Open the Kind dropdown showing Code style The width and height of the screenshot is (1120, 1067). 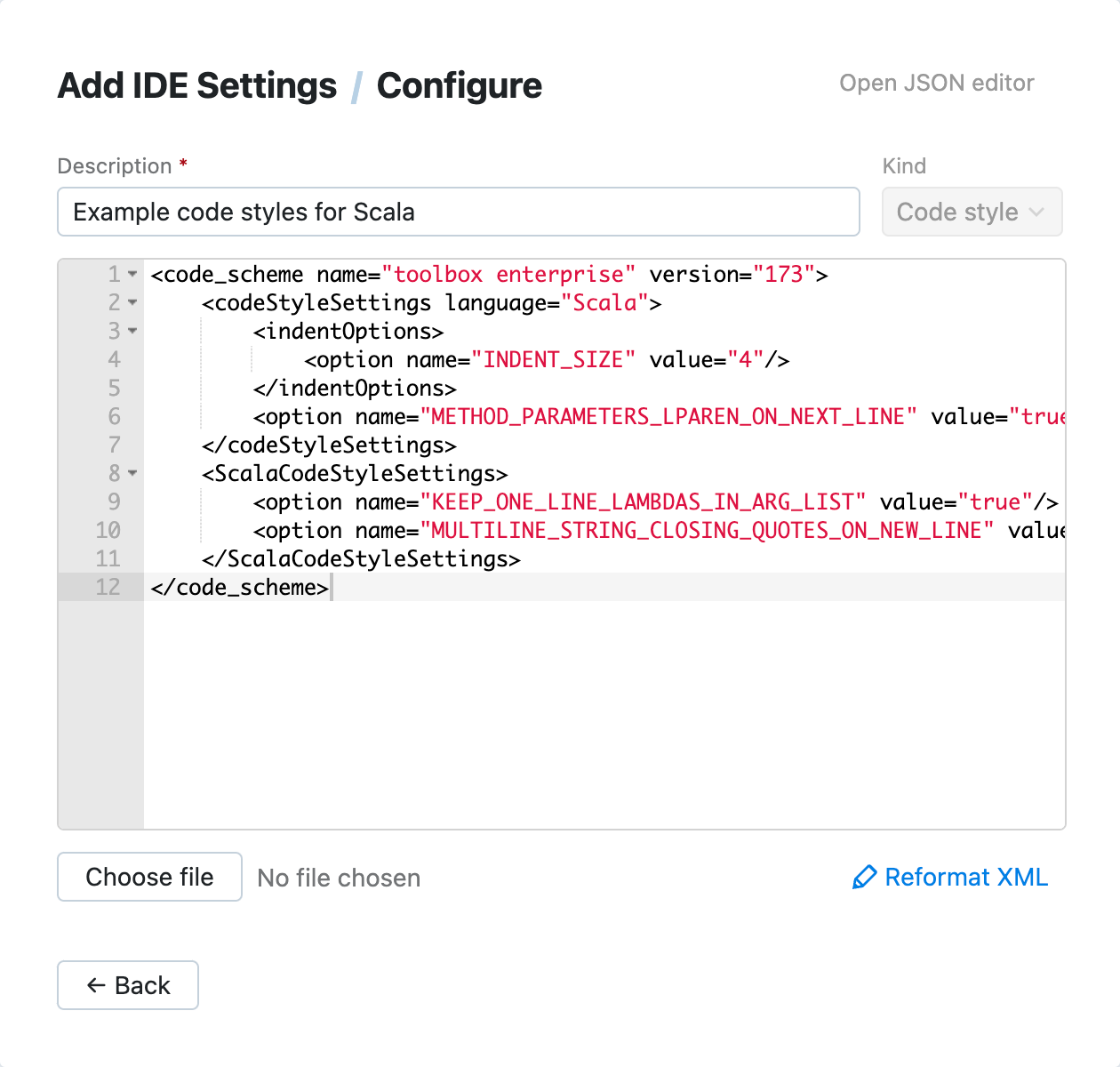point(972,212)
